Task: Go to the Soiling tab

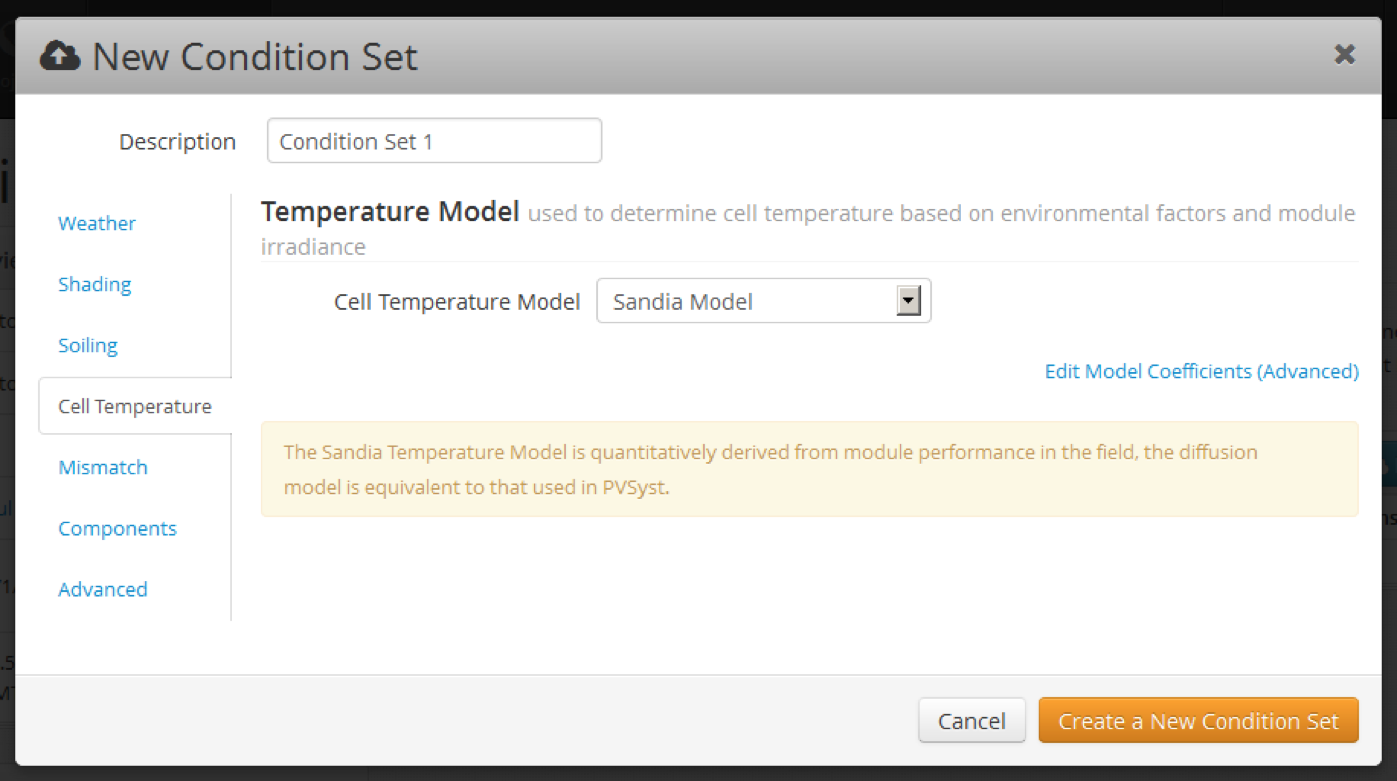Action: [88, 345]
